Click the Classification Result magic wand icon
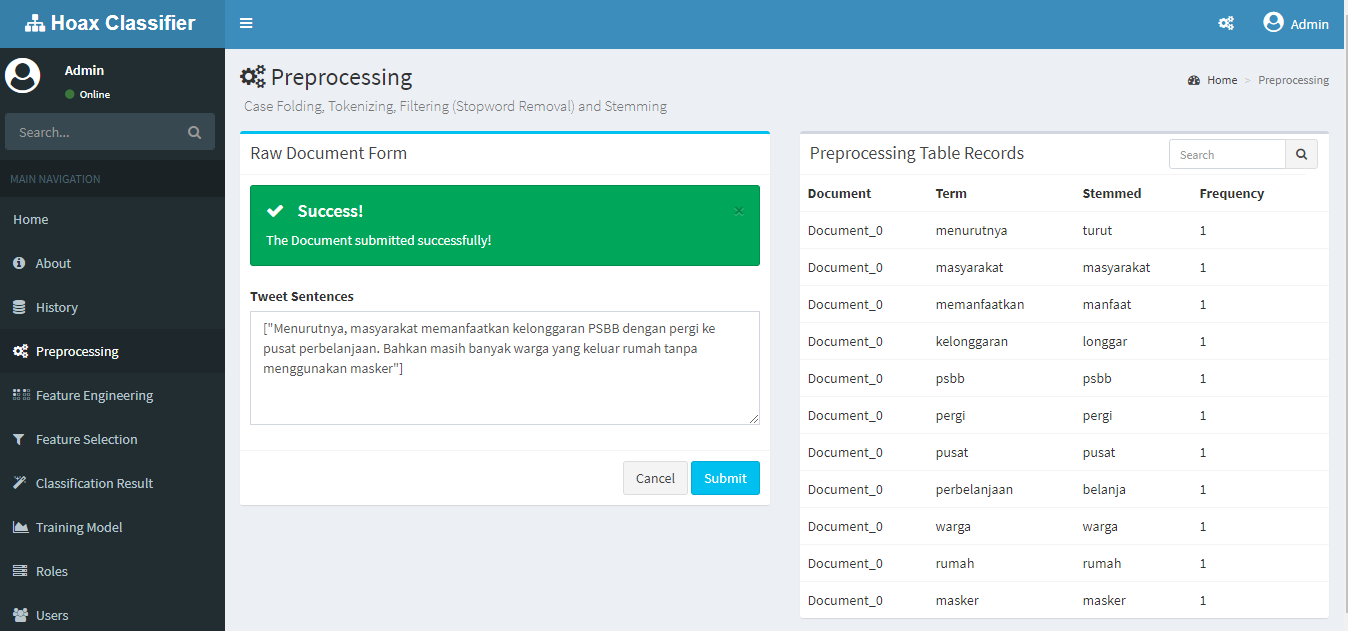Image resolution: width=1348 pixels, height=631 pixels. click(x=19, y=483)
